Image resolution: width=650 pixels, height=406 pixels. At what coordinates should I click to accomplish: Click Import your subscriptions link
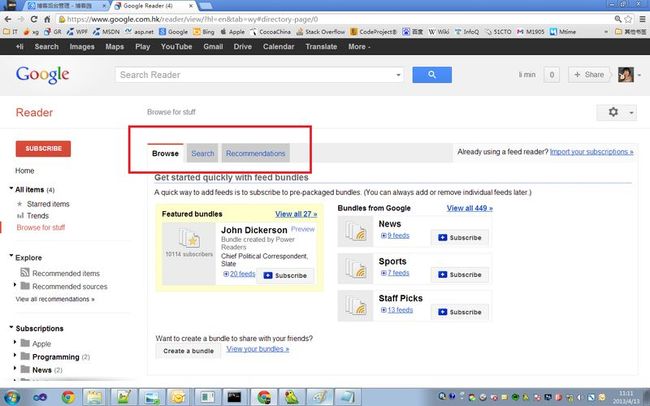pyautogui.click(x=592, y=152)
